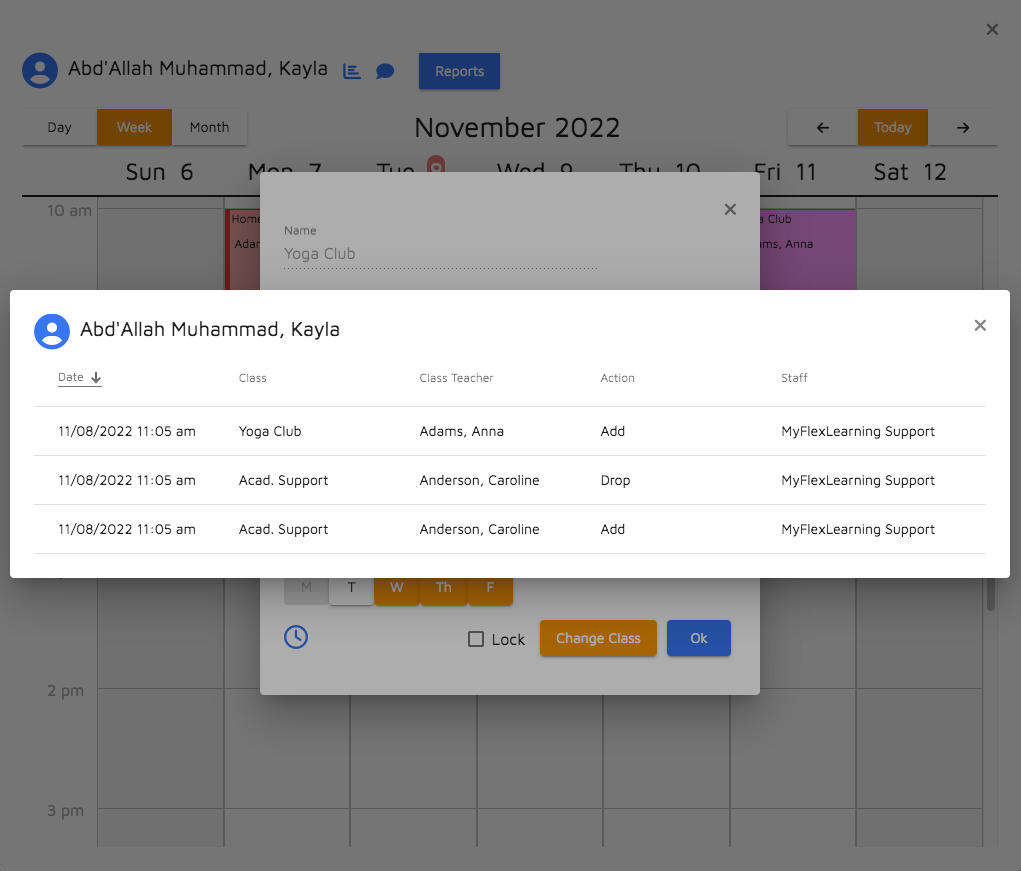Viewport: 1021px width, 871px height.
Task: Click the blue Ok button
Action: click(x=698, y=638)
